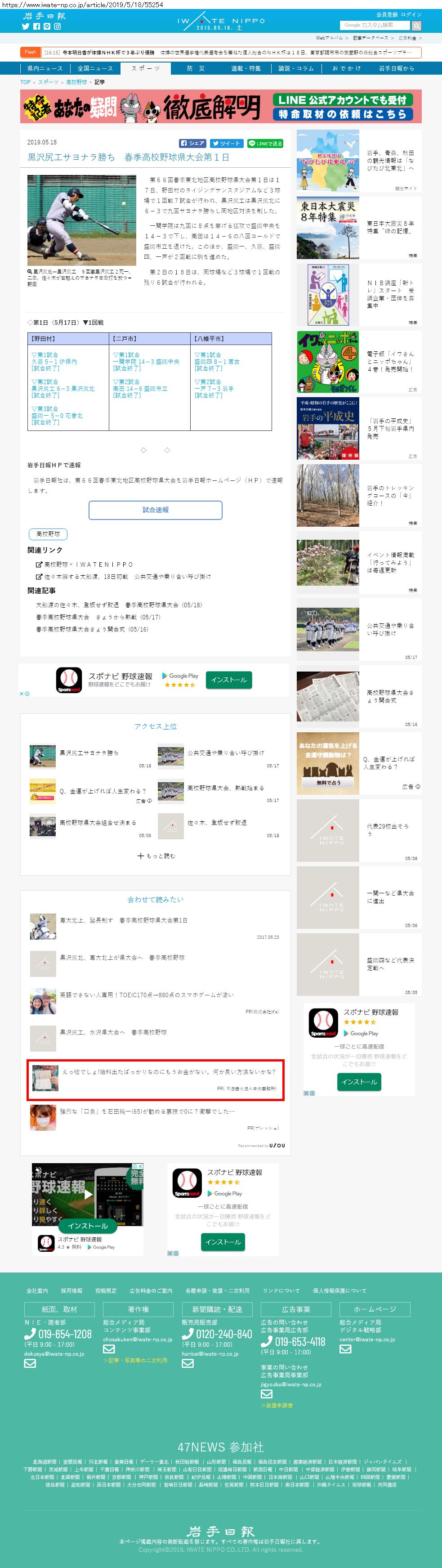
Task: Open ＞後援申請書 footer link
Action: (x=277, y=1406)
